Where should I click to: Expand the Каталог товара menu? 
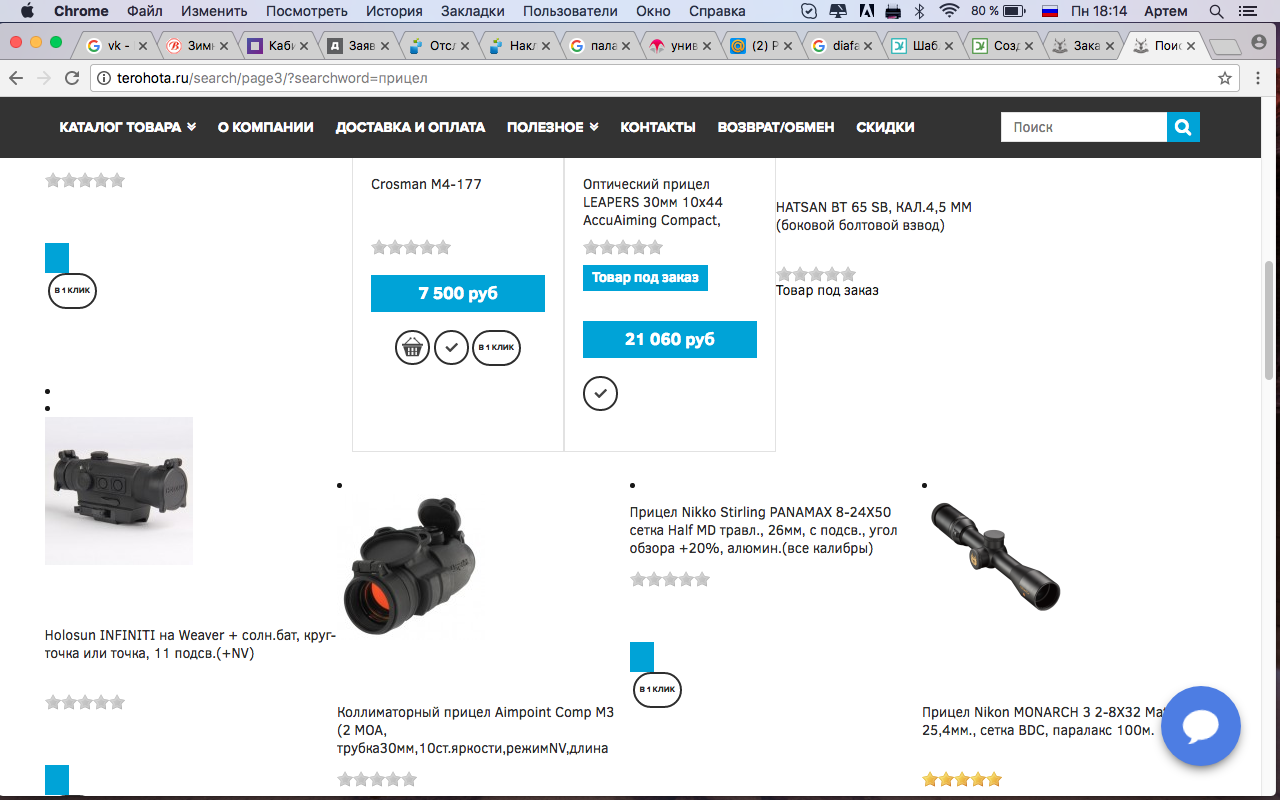pyautogui.click(x=127, y=127)
